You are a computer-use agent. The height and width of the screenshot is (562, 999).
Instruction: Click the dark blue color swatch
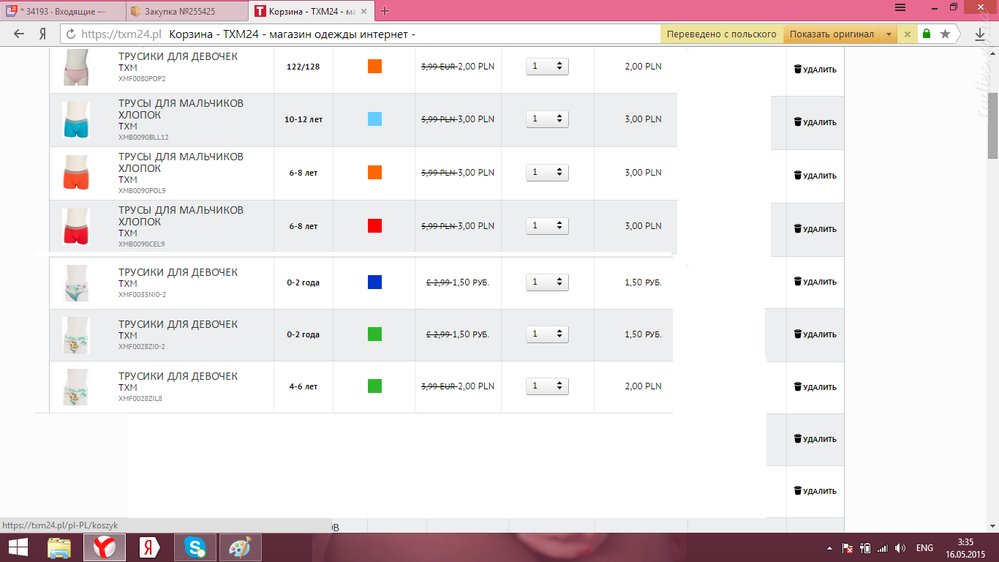[x=375, y=282]
